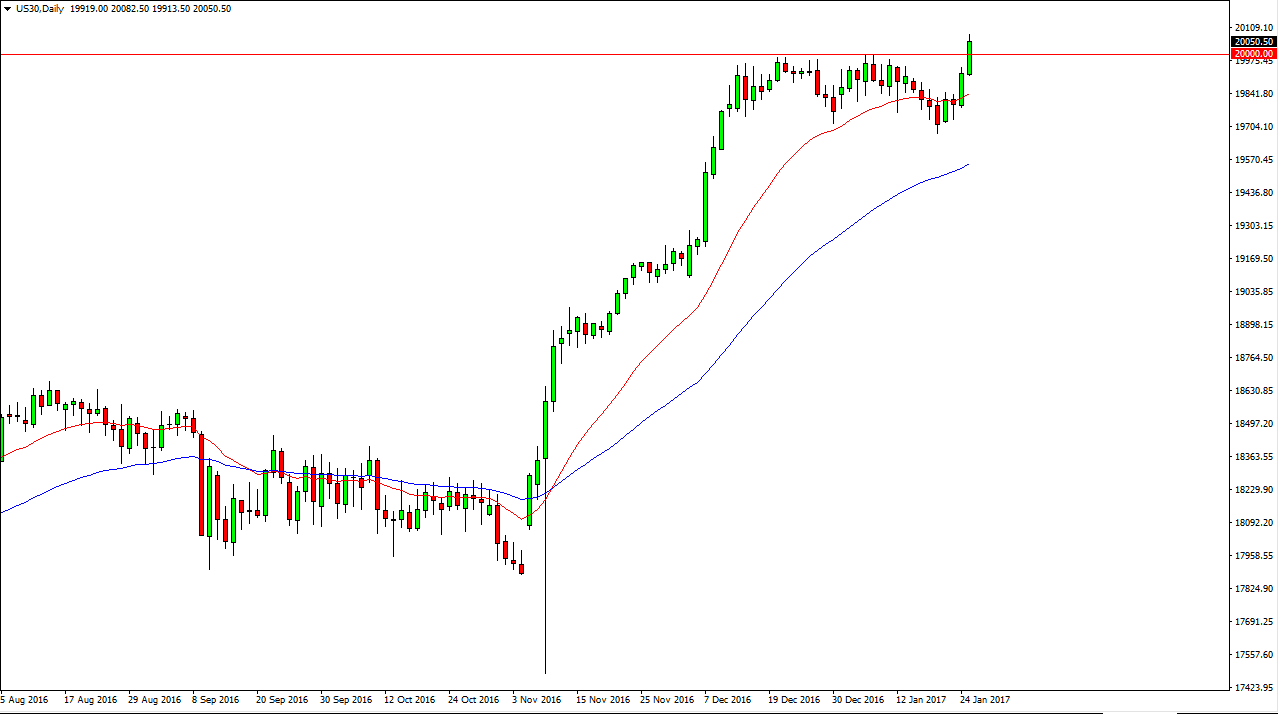Select the 5 Aug 2016 date label
Viewport: 1278px width, 714px height.
(27, 700)
